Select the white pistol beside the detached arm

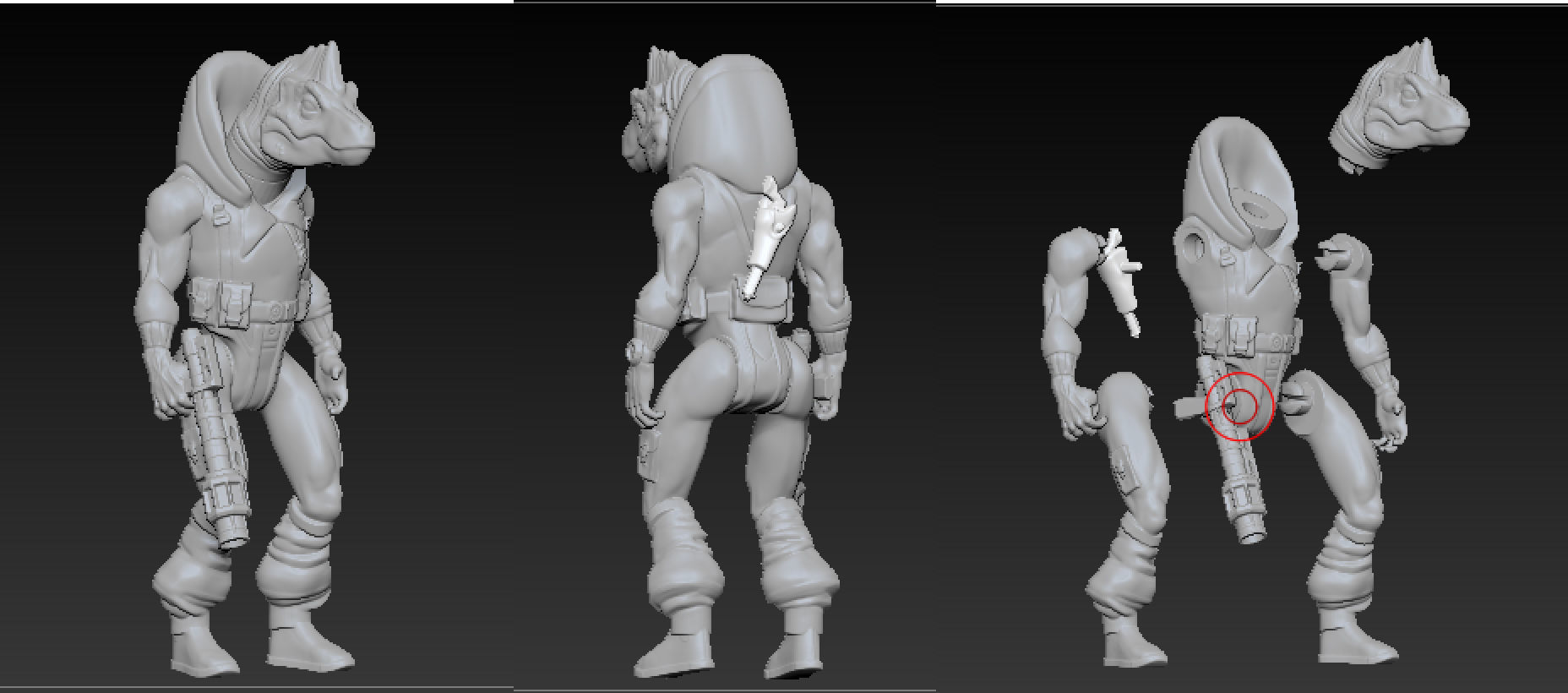click(x=1122, y=282)
